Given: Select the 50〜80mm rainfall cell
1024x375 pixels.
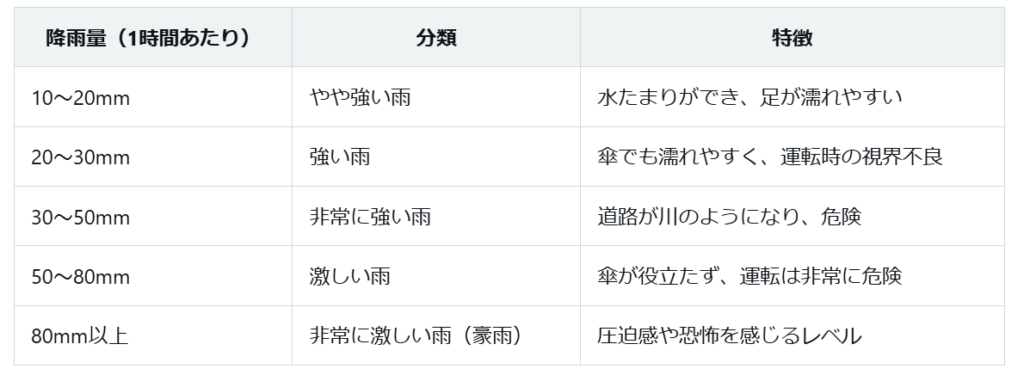Looking at the screenshot, I should [x=153, y=276].
